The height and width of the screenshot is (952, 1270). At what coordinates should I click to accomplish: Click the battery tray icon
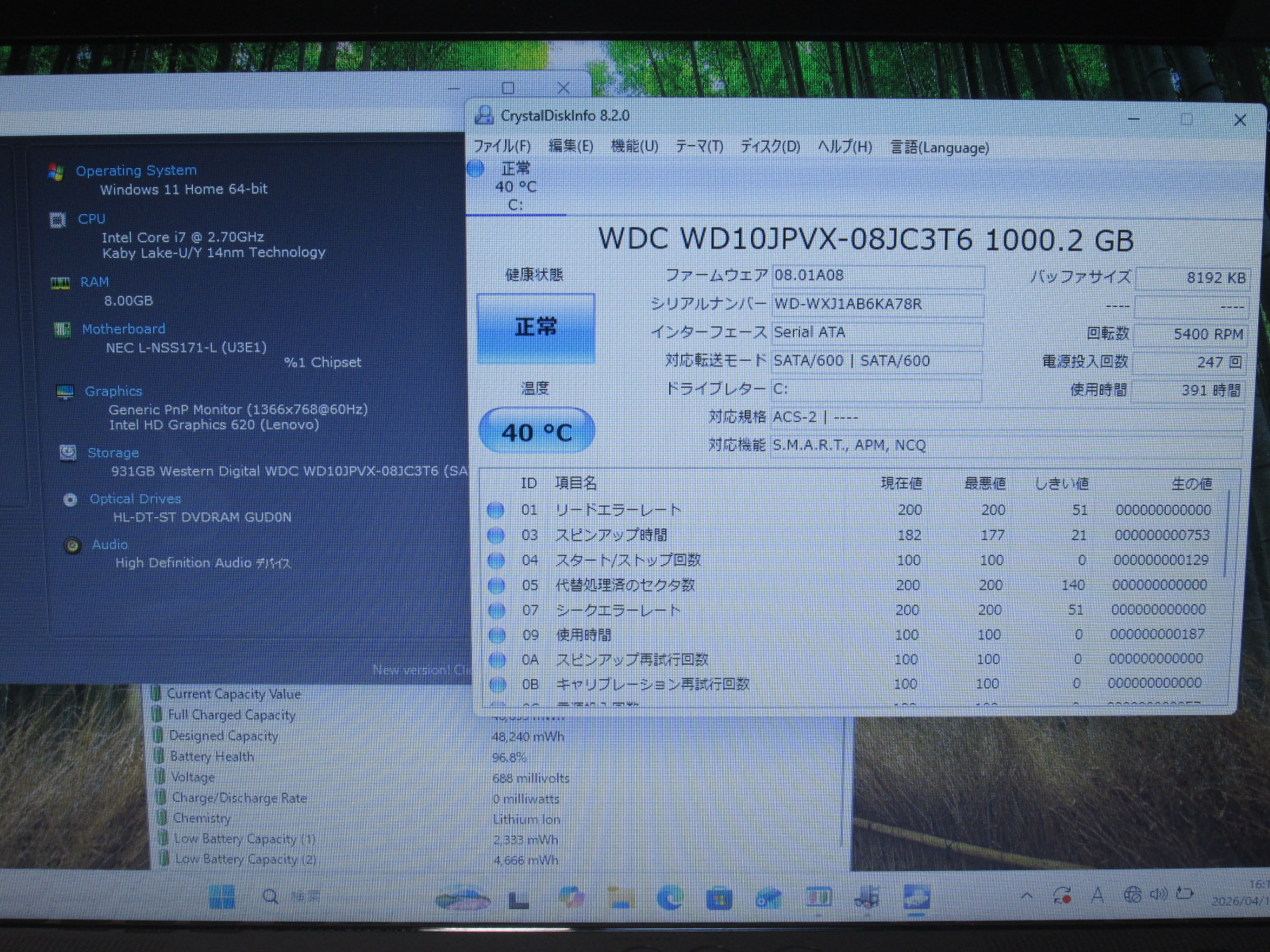[1185, 894]
